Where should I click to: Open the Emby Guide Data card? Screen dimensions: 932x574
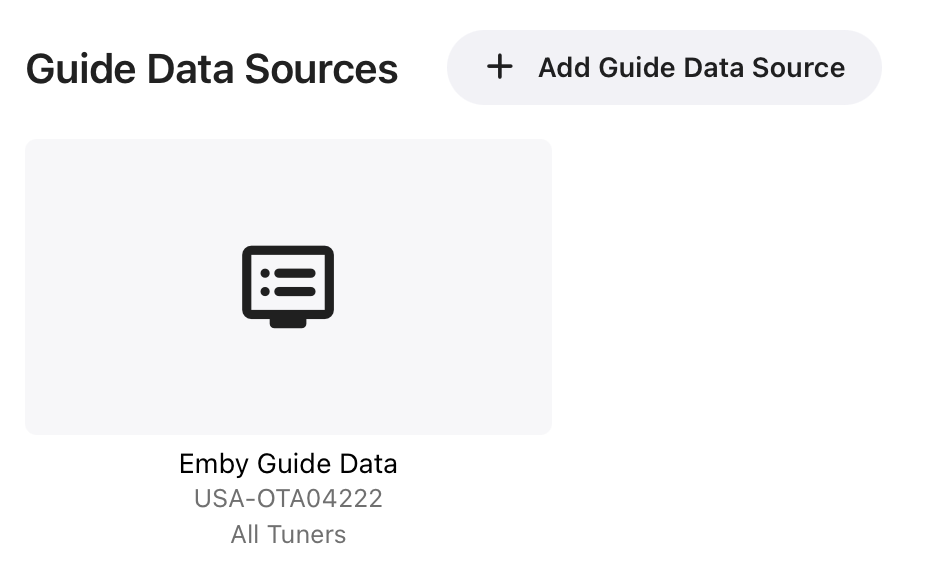coord(288,287)
